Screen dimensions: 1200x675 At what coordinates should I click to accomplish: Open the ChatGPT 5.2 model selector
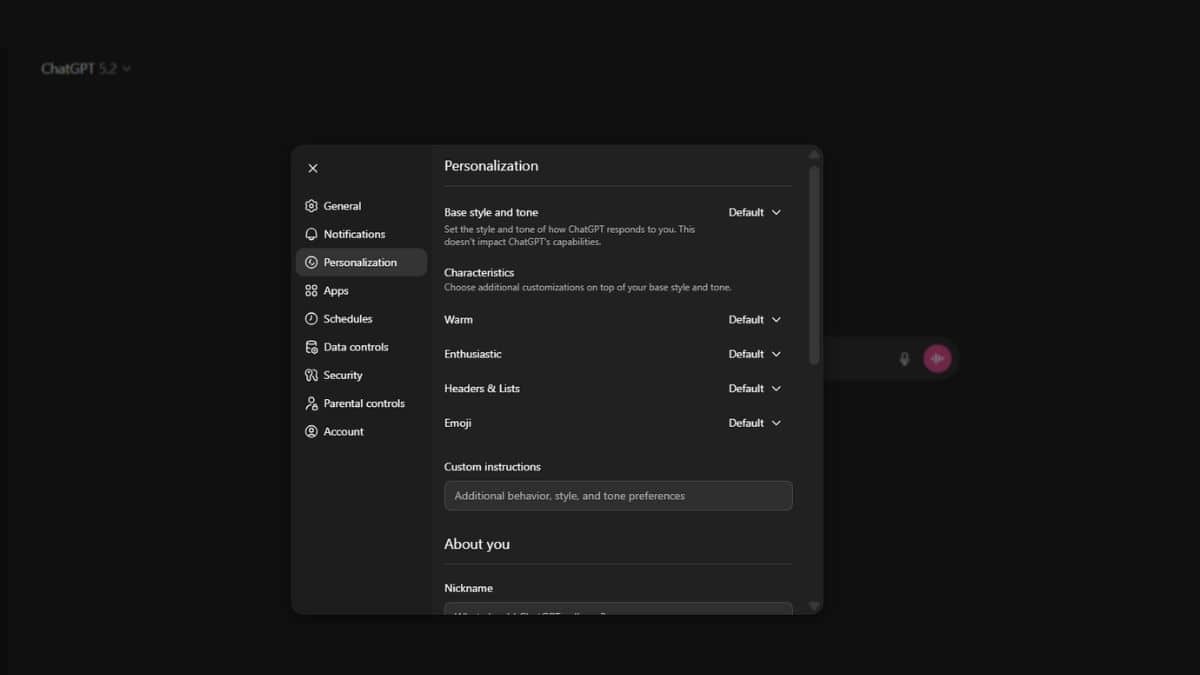coord(86,69)
